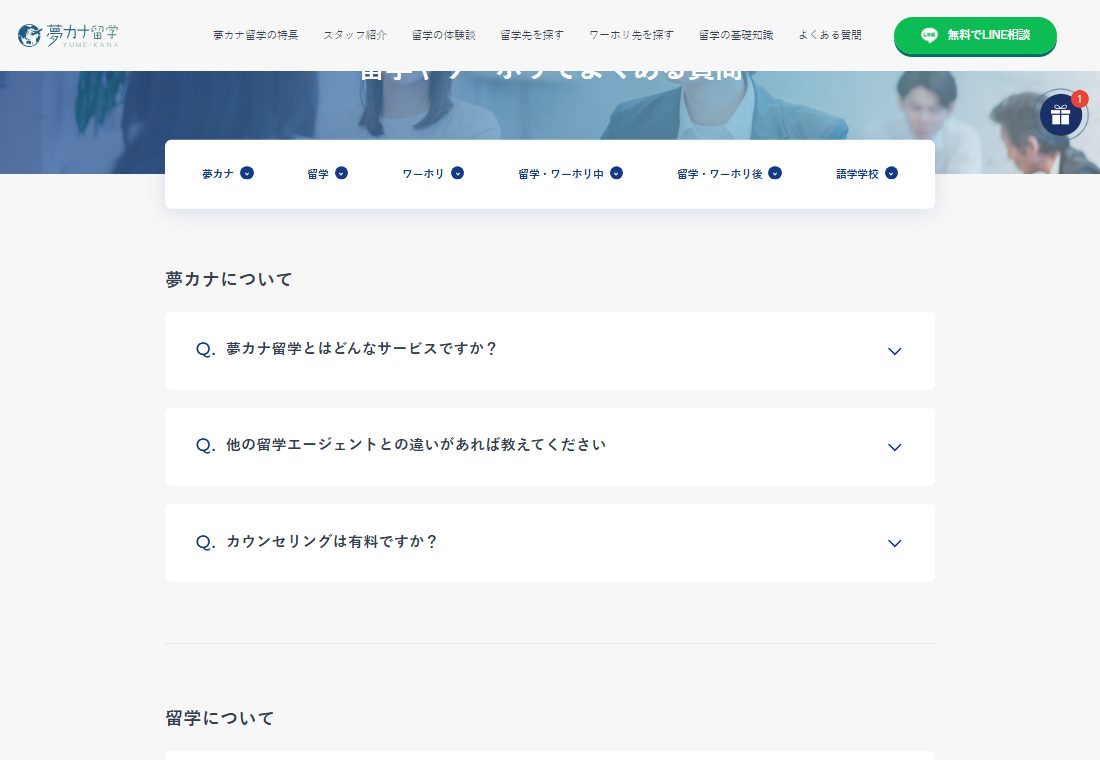Open question 夢カナ留学とはどんなサービスですか？
1100x760 pixels.
[549, 351]
